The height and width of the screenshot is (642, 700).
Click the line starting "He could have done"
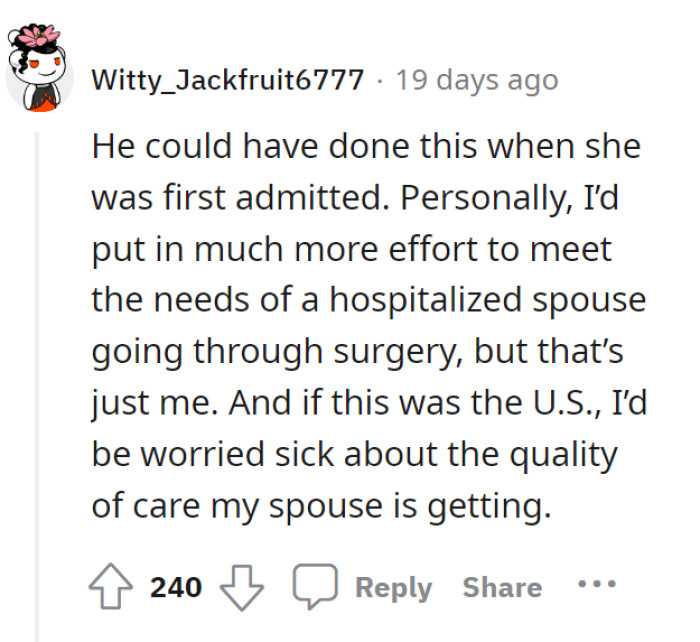[365, 146]
